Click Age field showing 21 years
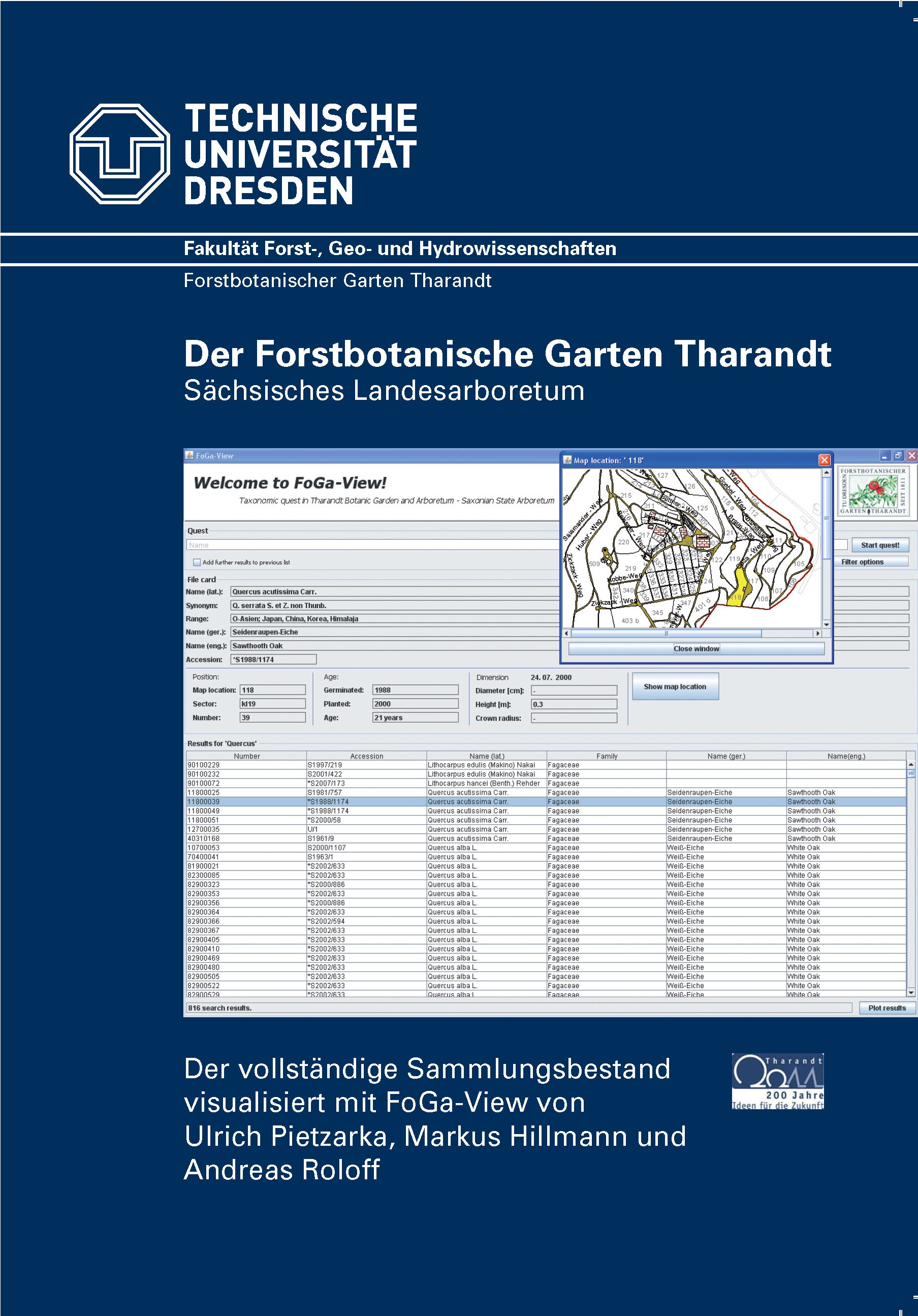This screenshot has width=918, height=1316. pos(416,717)
